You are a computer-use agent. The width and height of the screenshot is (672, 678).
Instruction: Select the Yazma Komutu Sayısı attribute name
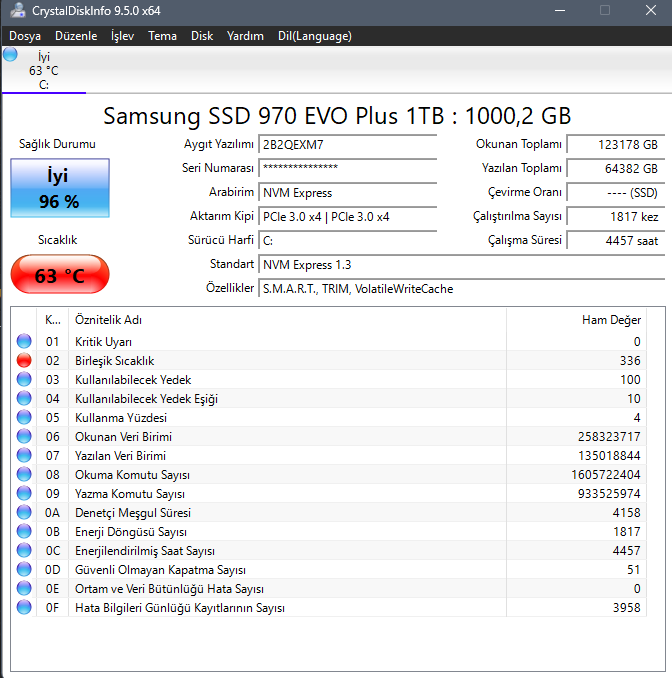(130, 494)
